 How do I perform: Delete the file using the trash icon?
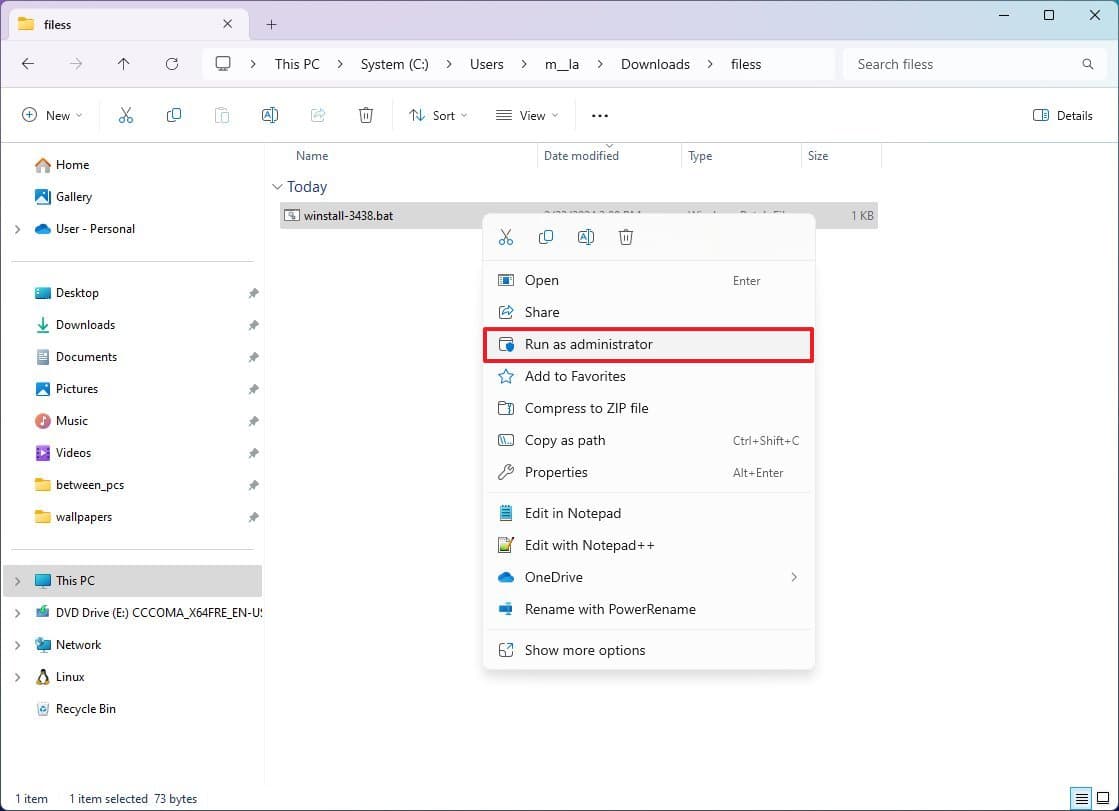[x=365, y=115]
